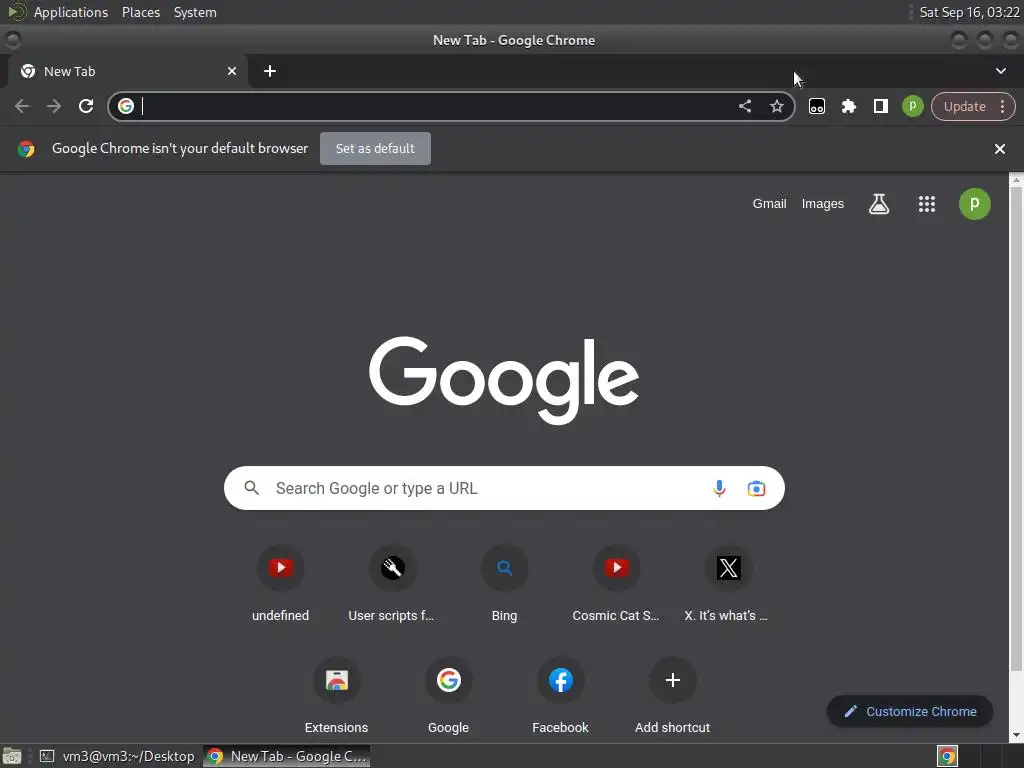This screenshot has width=1024, height=768.
Task: Open the window menu button in Chrome's title bar
Action: click(12, 40)
